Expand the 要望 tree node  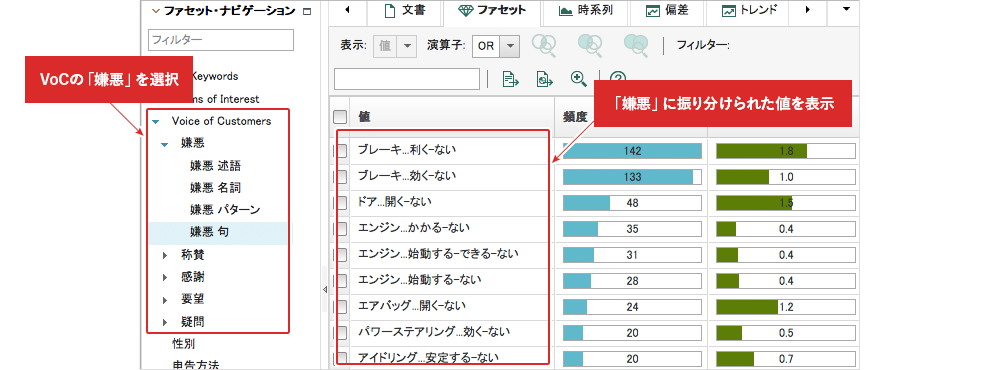(165, 300)
